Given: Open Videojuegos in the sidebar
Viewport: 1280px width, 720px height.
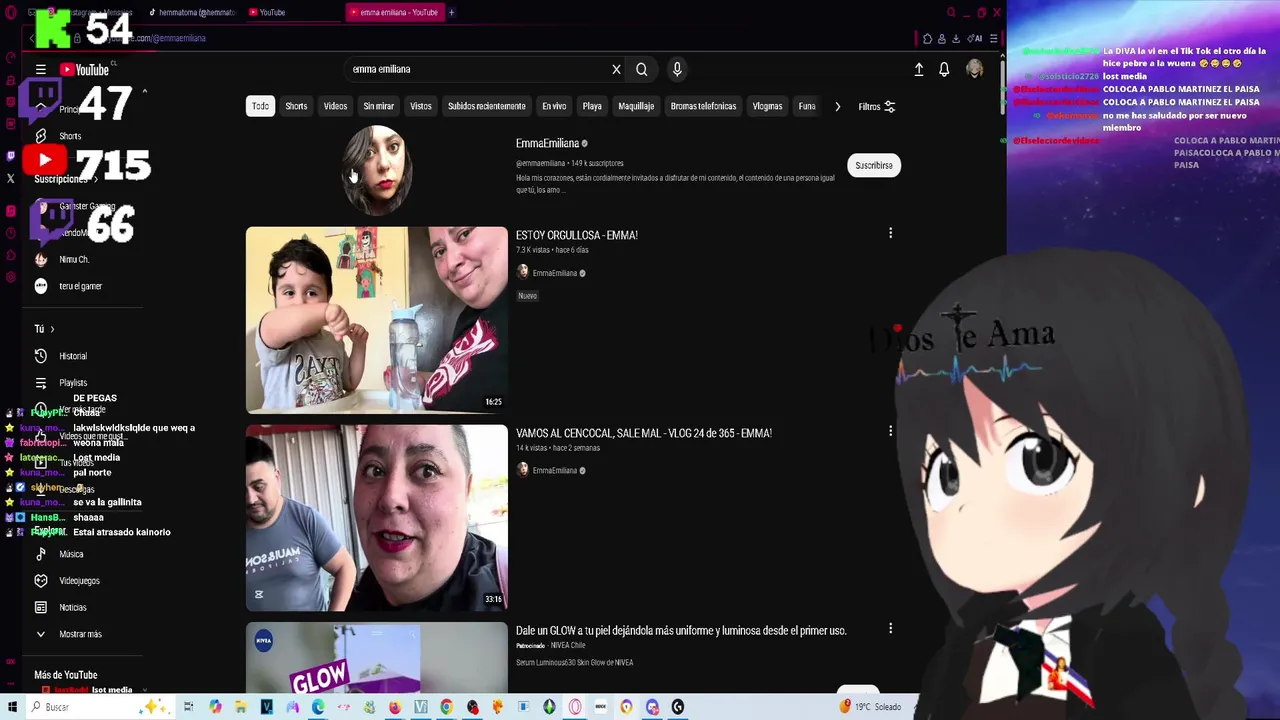Looking at the screenshot, I should click(x=78, y=581).
